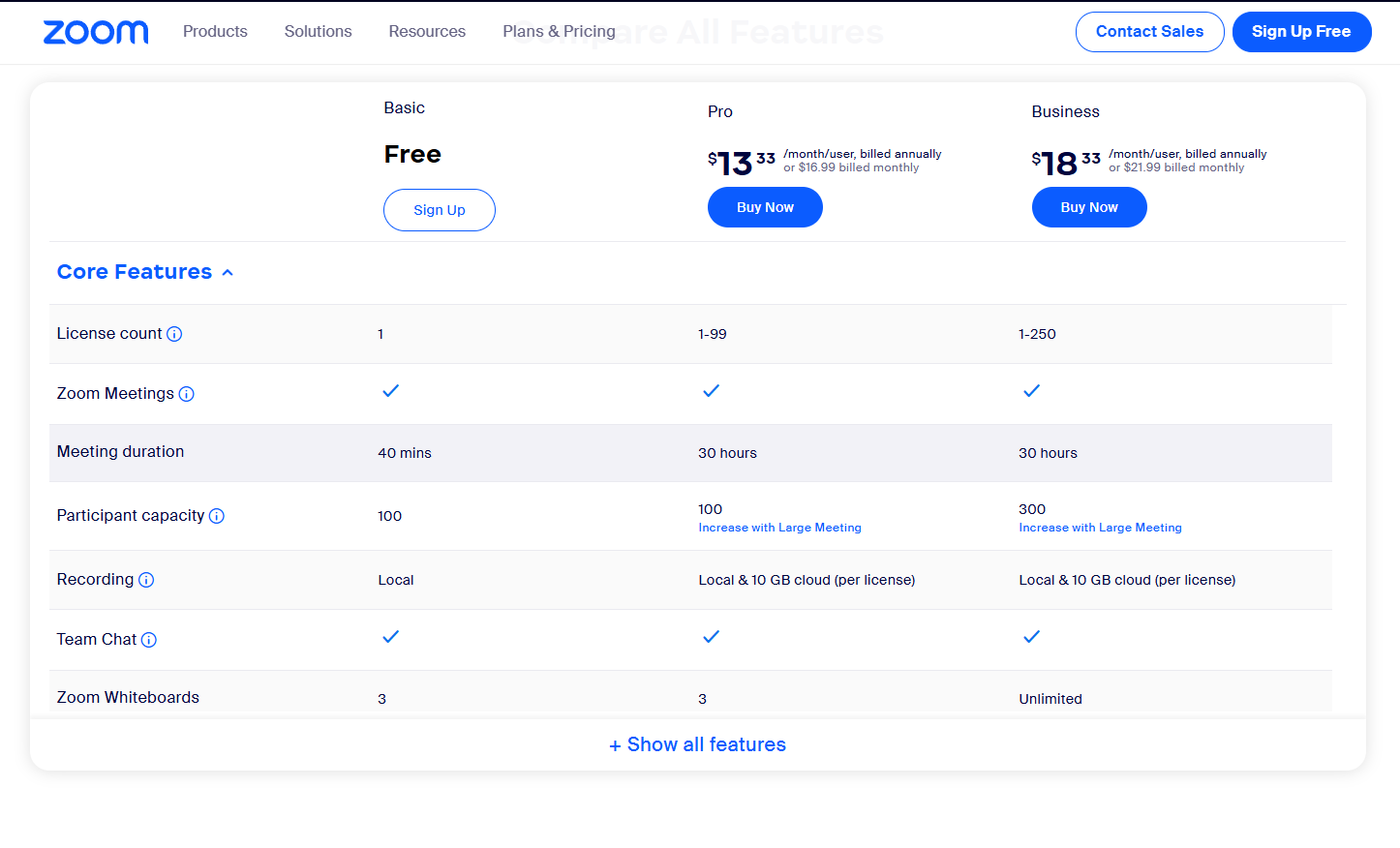
Task: Click info icon beside Zoom Meetings
Action: (x=187, y=394)
